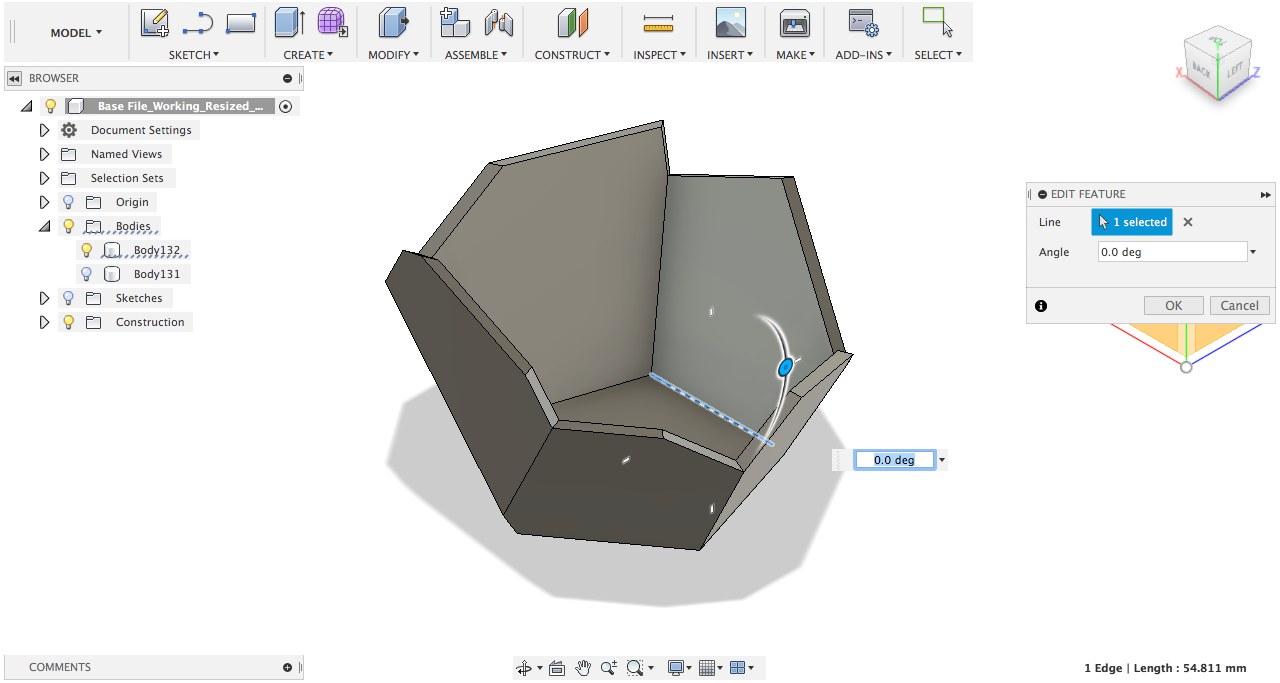Click OK in Edit Feature dialog
The image size is (1280, 683).
click(x=1174, y=306)
